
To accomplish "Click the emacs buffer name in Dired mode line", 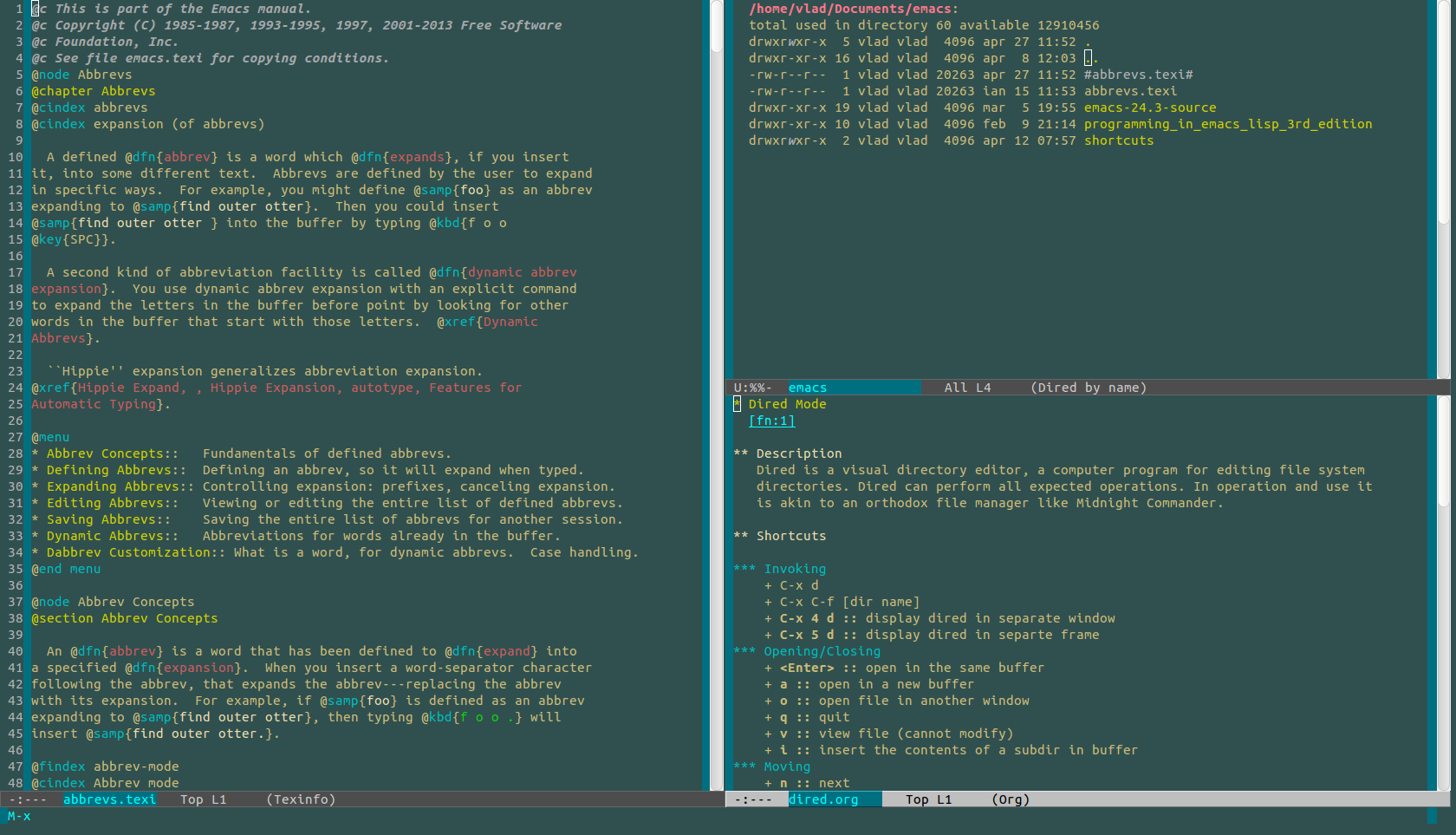I will 808,388.
